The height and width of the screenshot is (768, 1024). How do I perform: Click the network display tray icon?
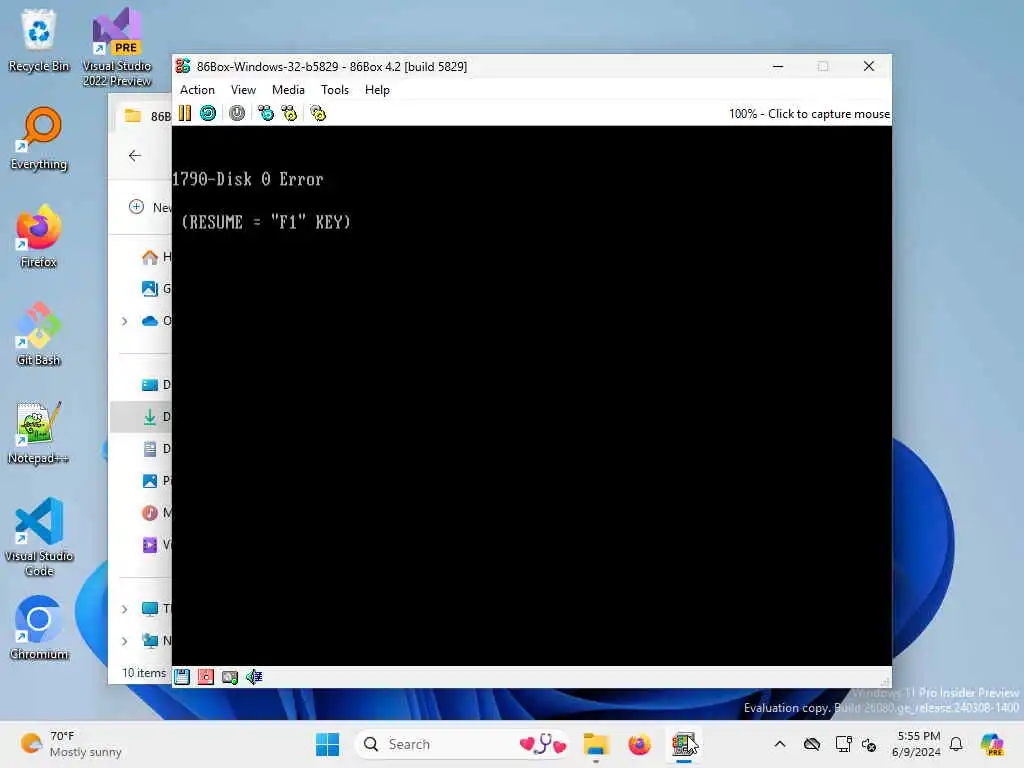click(843, 744)
